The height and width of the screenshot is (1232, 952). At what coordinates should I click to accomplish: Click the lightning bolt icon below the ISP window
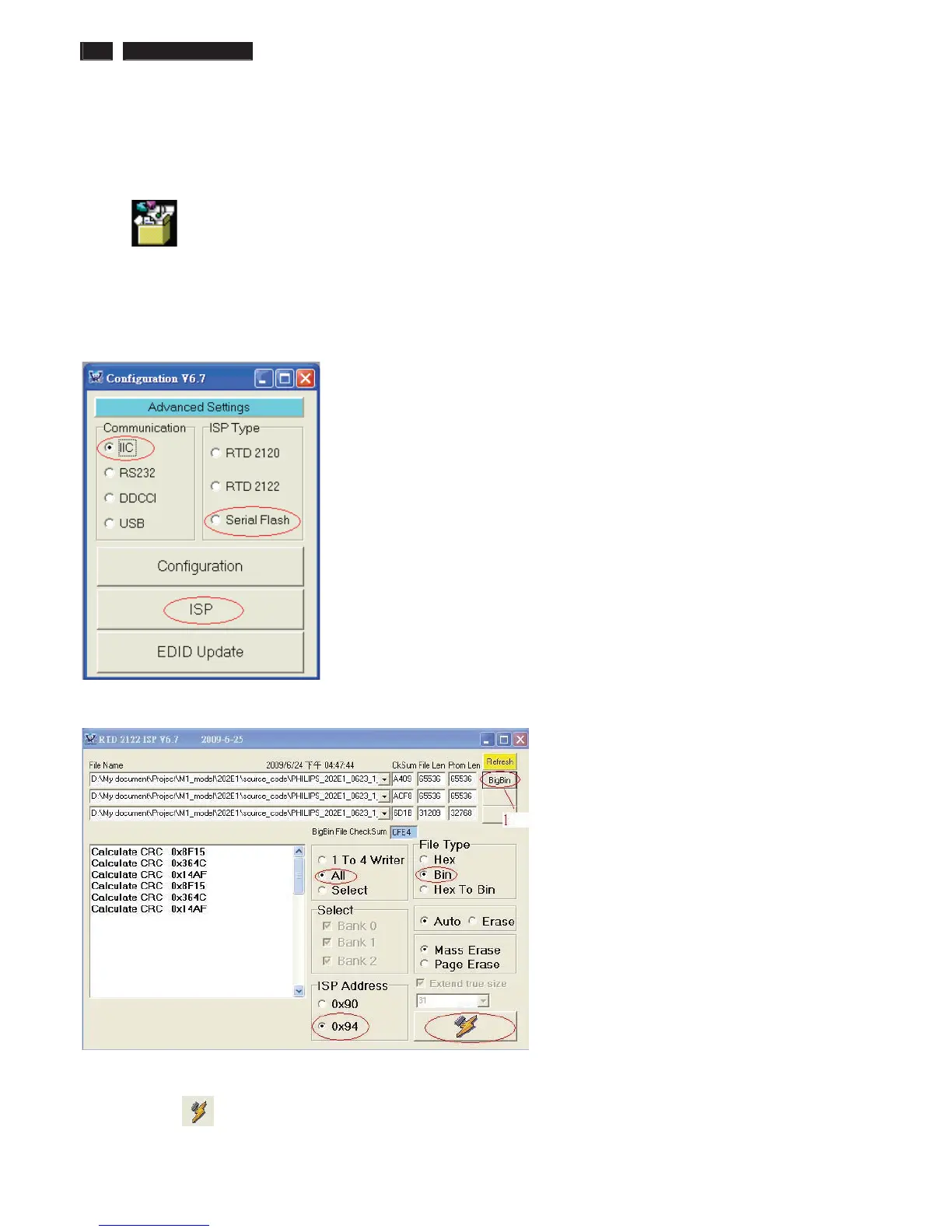pos(198,1111)
